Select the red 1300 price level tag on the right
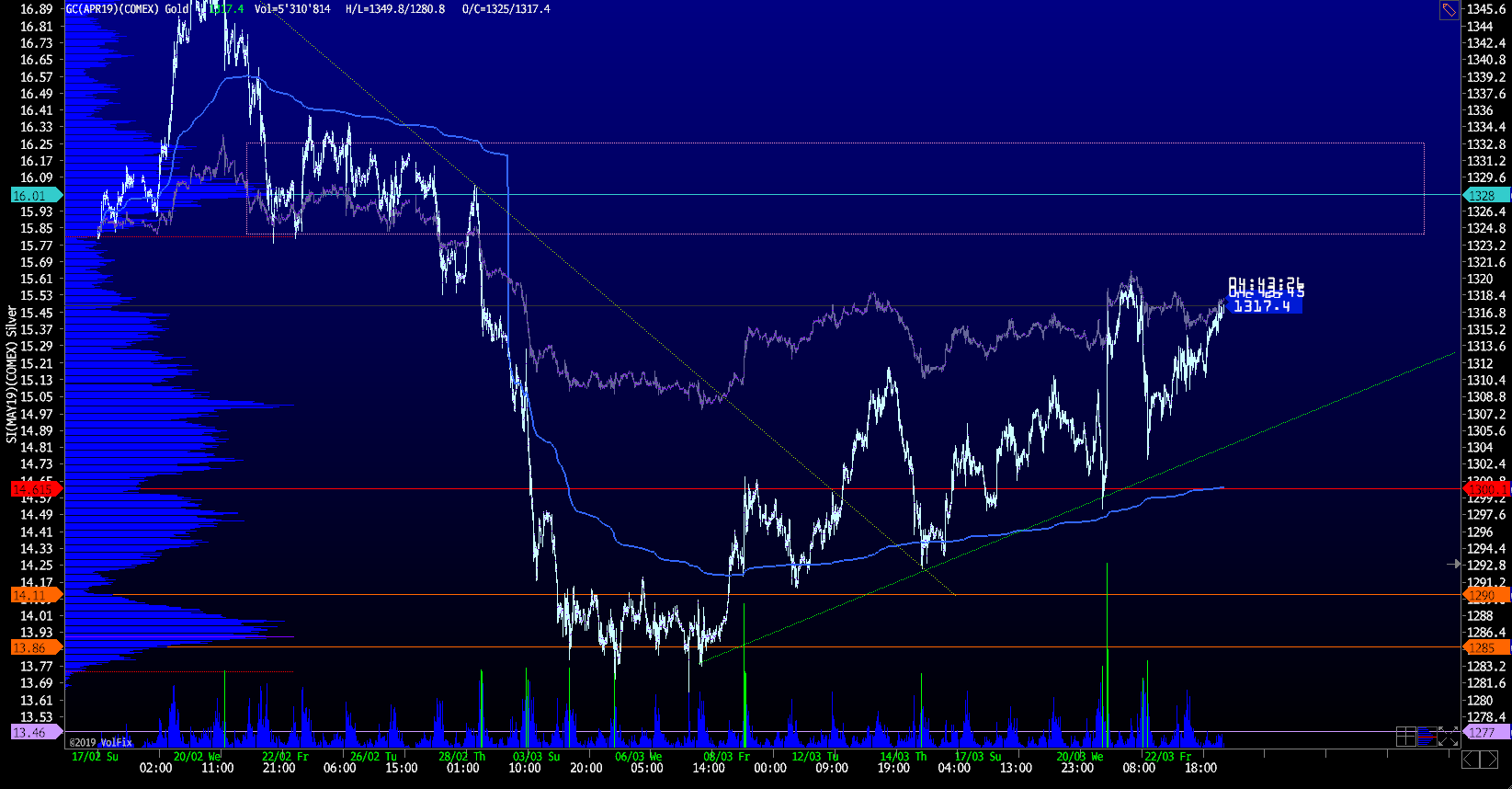The image size is (1512, 789). click(1485, 488)
